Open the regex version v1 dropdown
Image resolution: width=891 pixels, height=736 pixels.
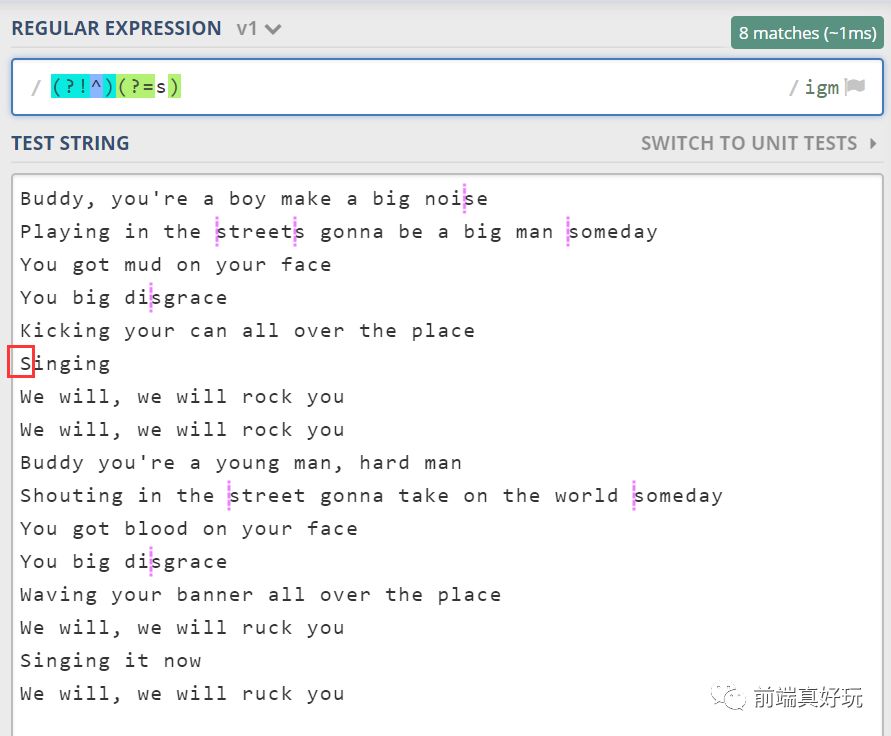click(259, 28)
